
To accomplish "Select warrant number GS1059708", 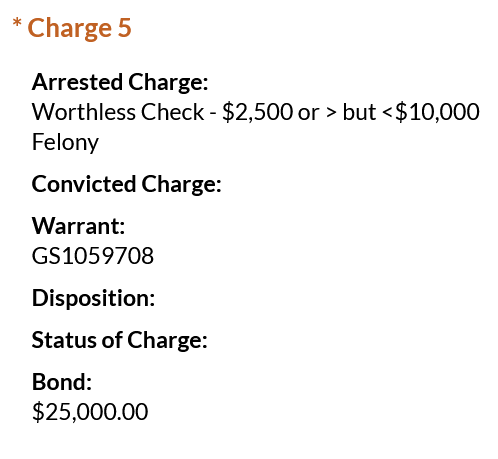I will pyautogui.click(x=93, y=256).
